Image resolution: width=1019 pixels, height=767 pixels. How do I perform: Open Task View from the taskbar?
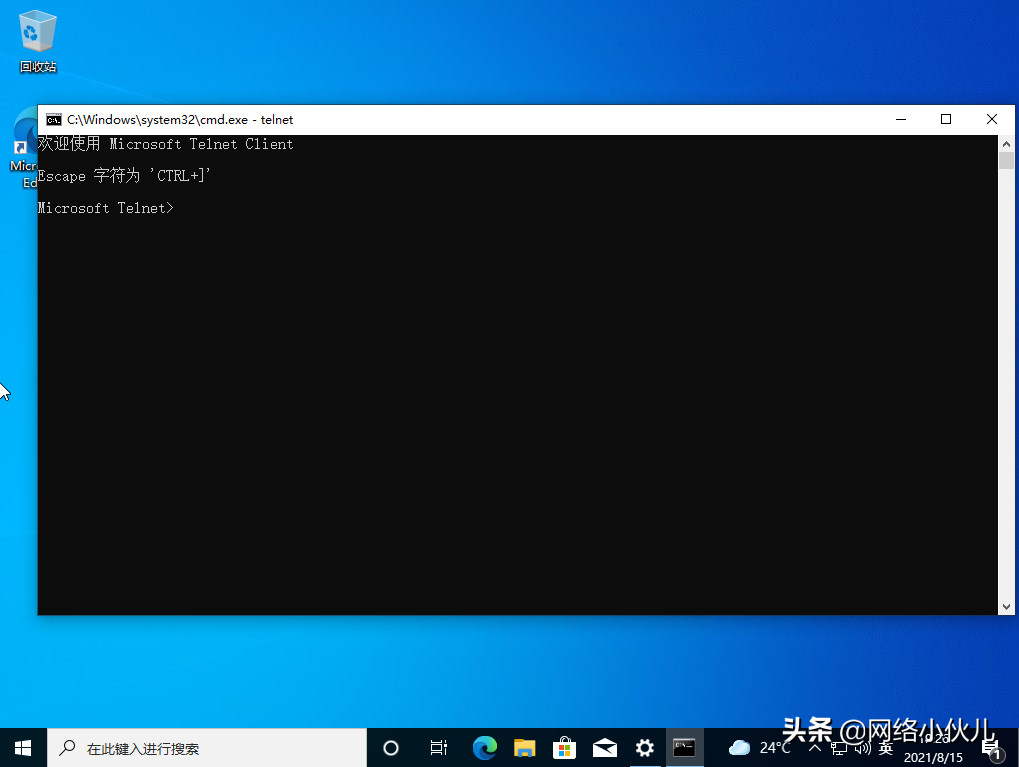pos(438,747)
